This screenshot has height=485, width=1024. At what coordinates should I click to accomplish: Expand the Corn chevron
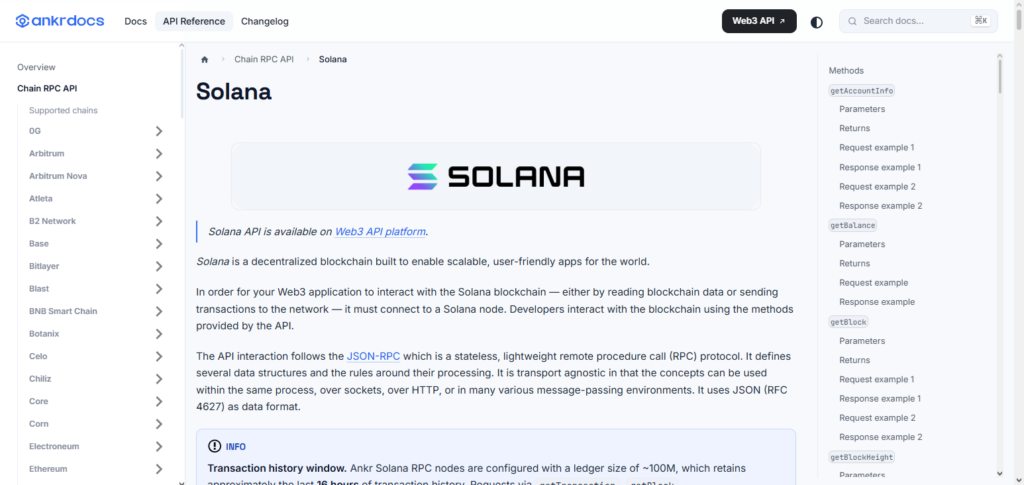[x=159, y=424]
